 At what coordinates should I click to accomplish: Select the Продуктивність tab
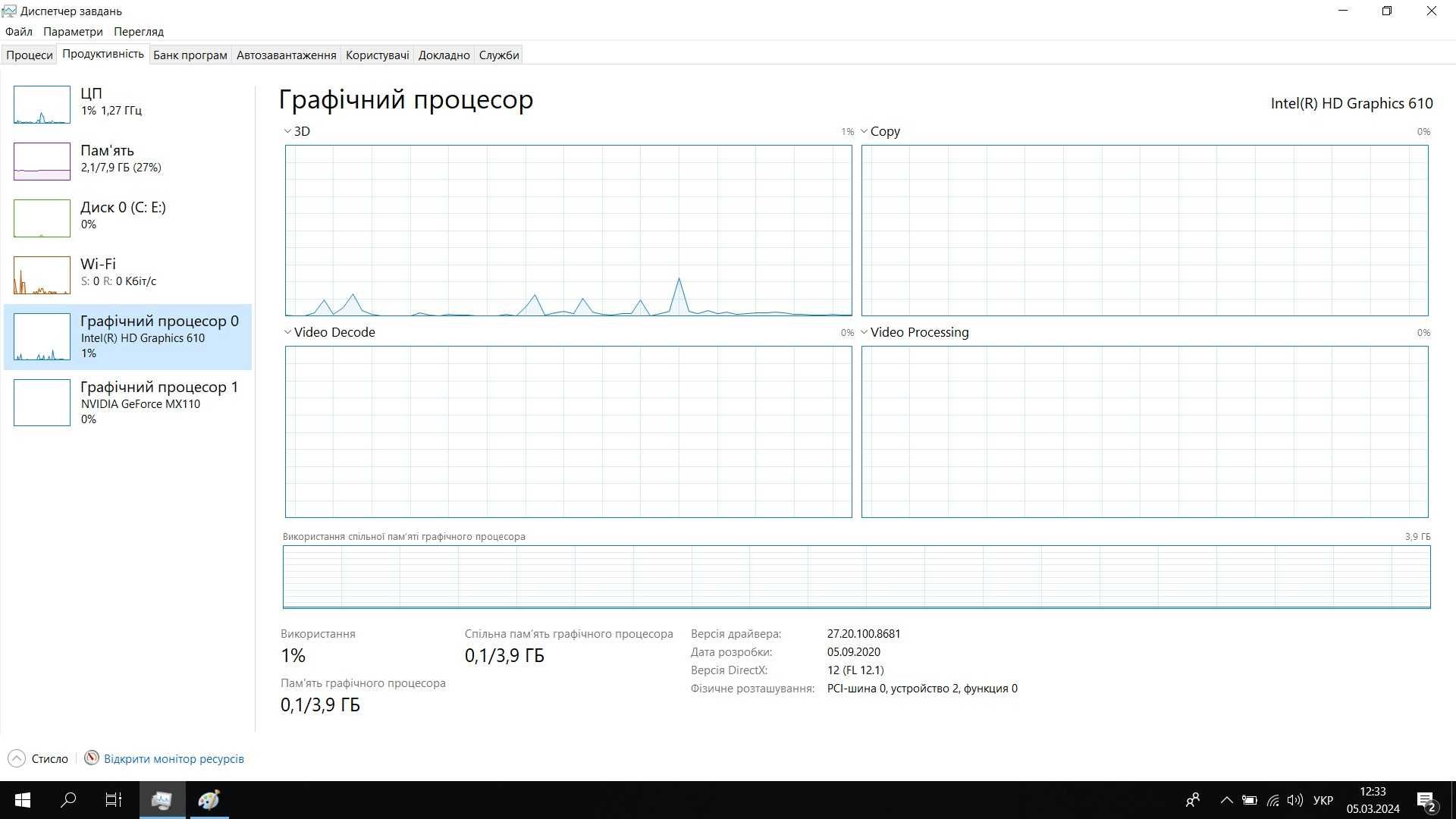click(x=103, y=54)
